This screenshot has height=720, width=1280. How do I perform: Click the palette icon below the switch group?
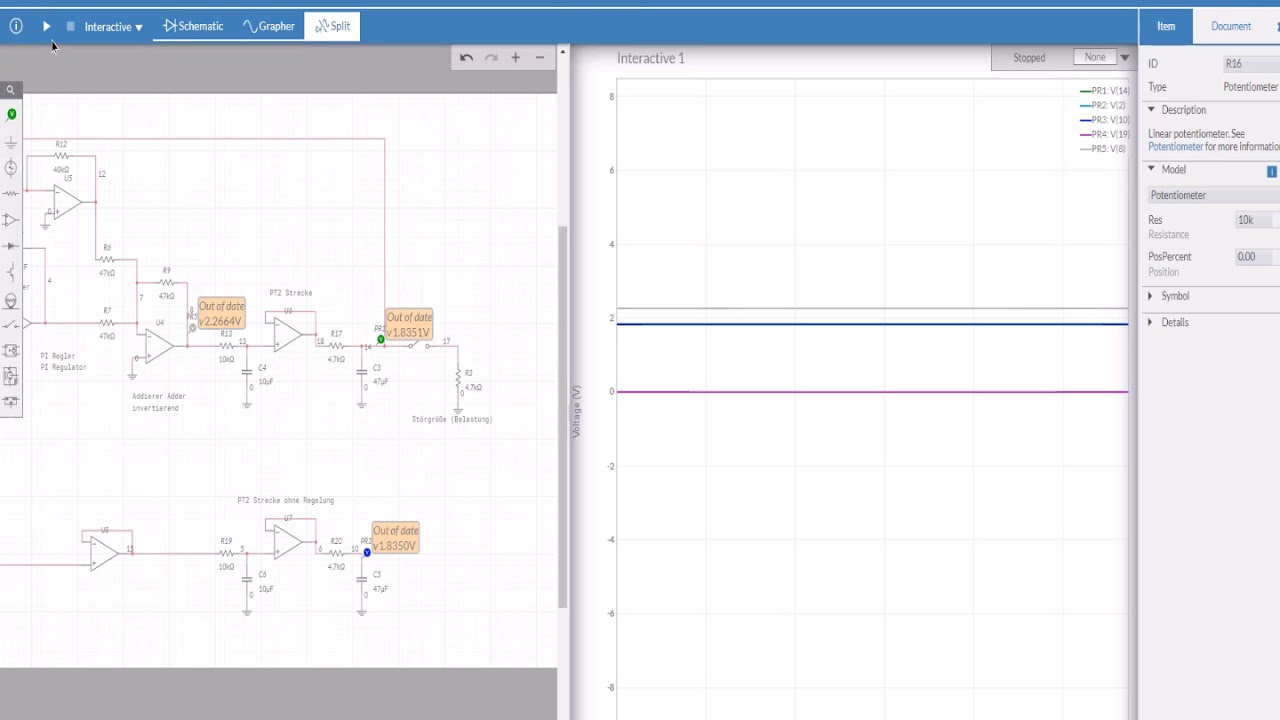point(11,351)
